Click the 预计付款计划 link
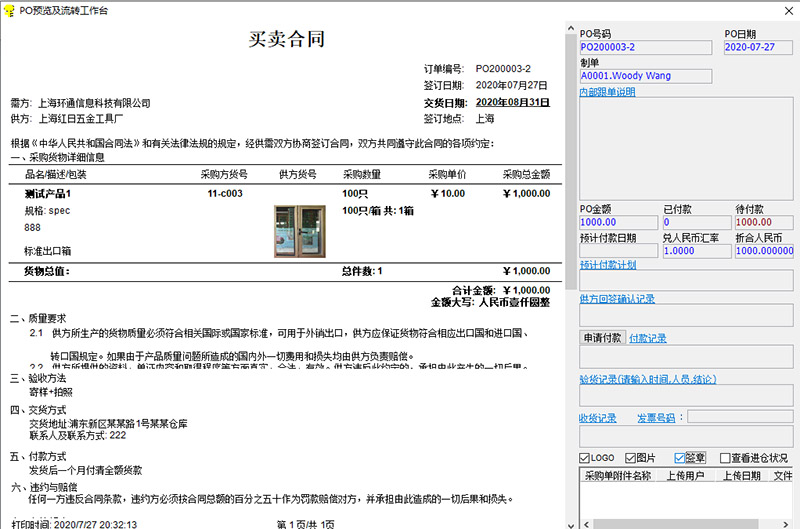This screenshot has height=529, width=800. [x=607, y=265]
